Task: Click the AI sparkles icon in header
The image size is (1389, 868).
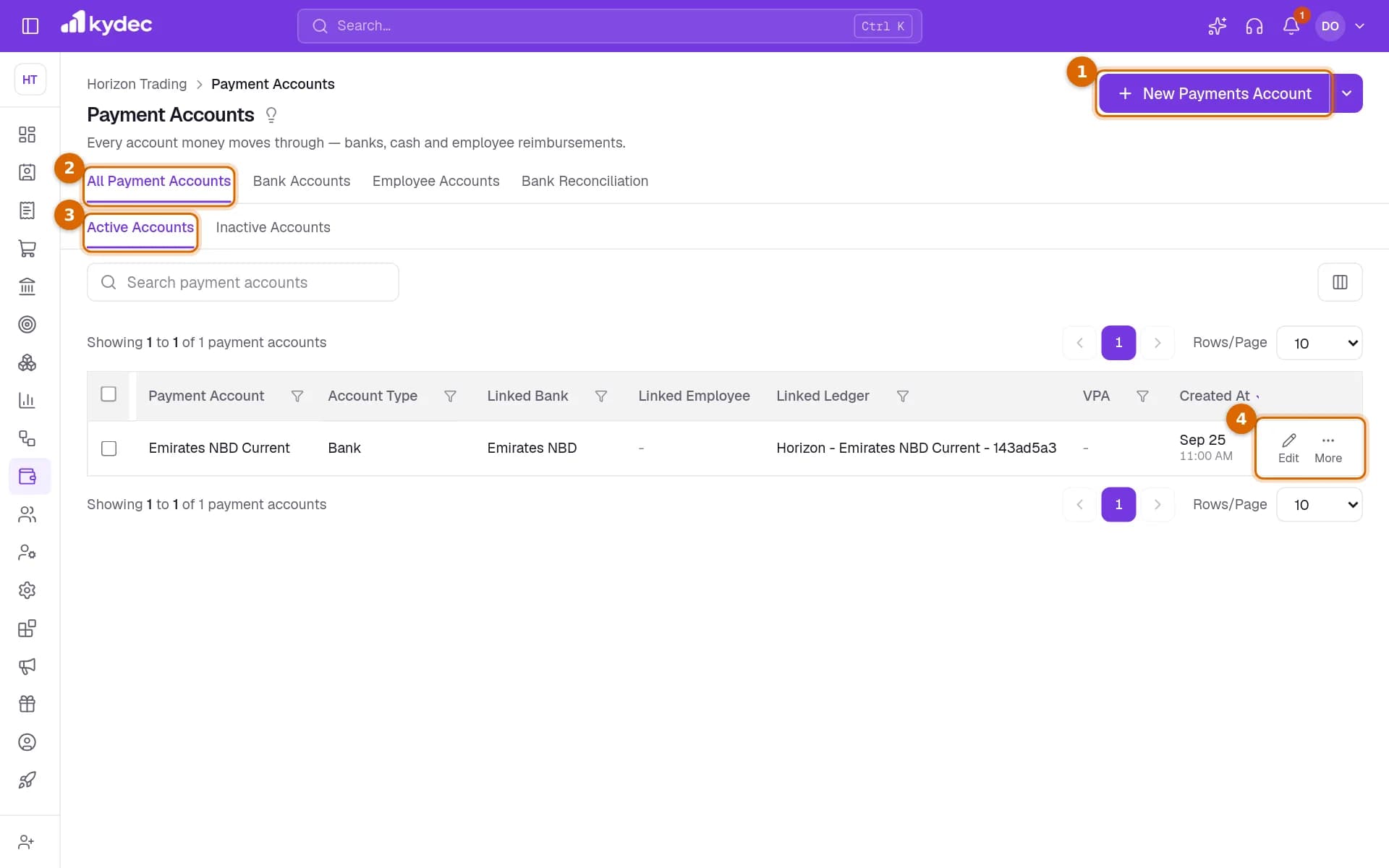Action: point(1217,26)
